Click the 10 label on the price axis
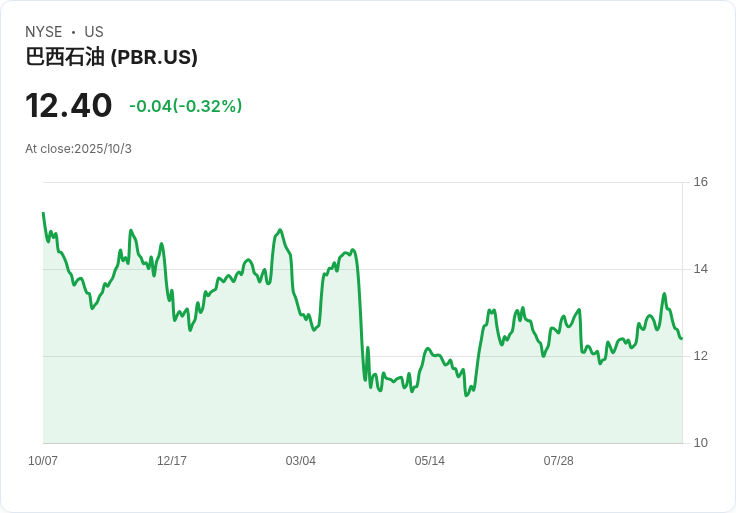736x513 pixels. (700, 443)
